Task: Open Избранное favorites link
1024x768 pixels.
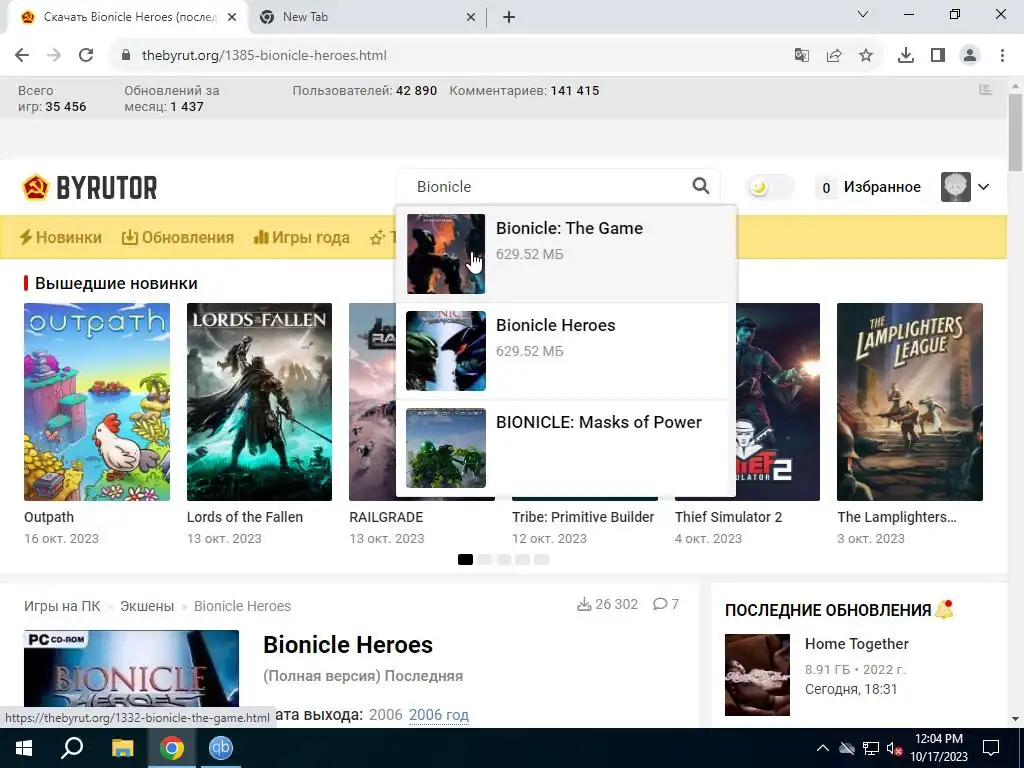Action: click(x=882, y=187)
